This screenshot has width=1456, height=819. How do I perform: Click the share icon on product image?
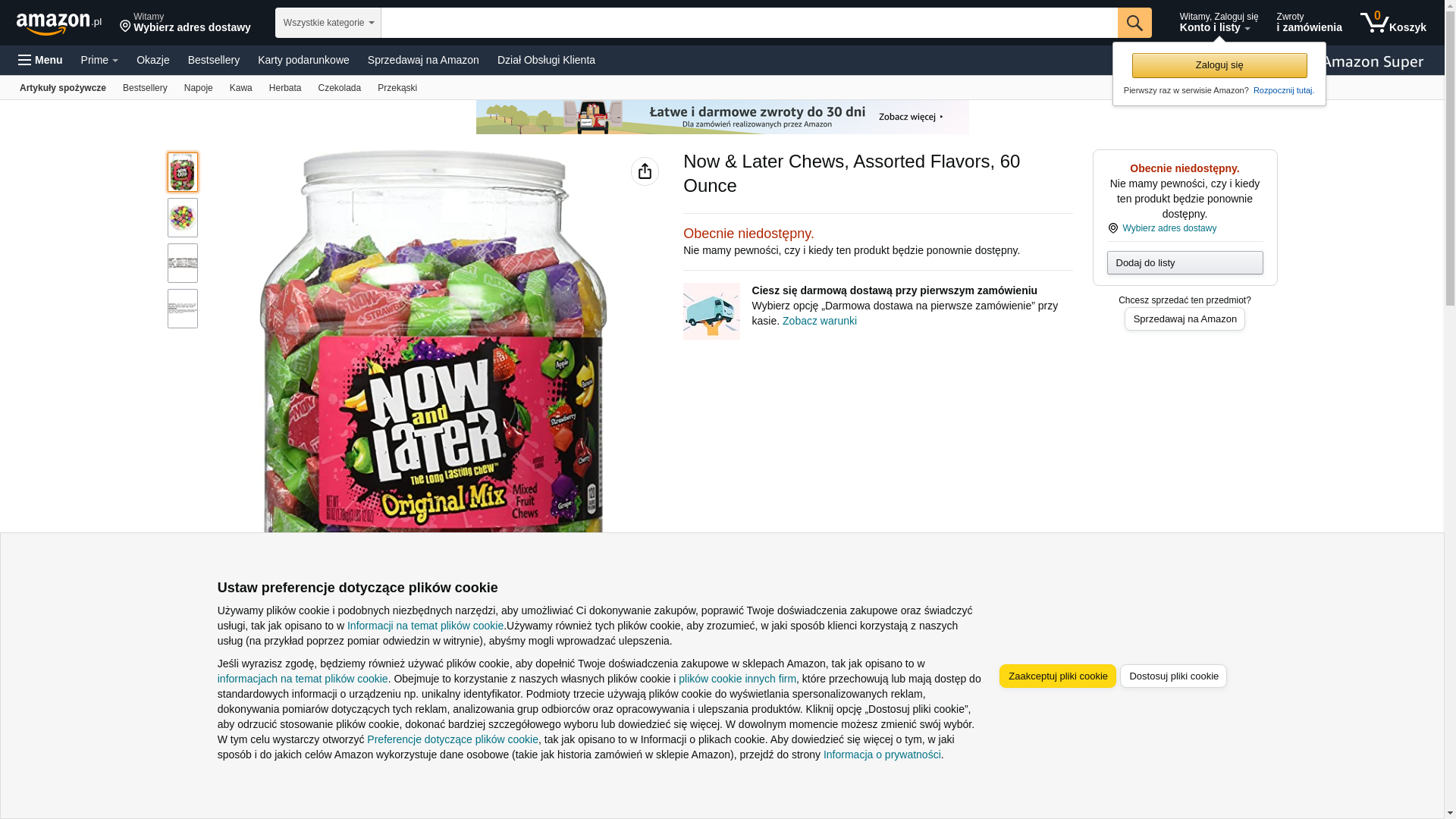645,171
